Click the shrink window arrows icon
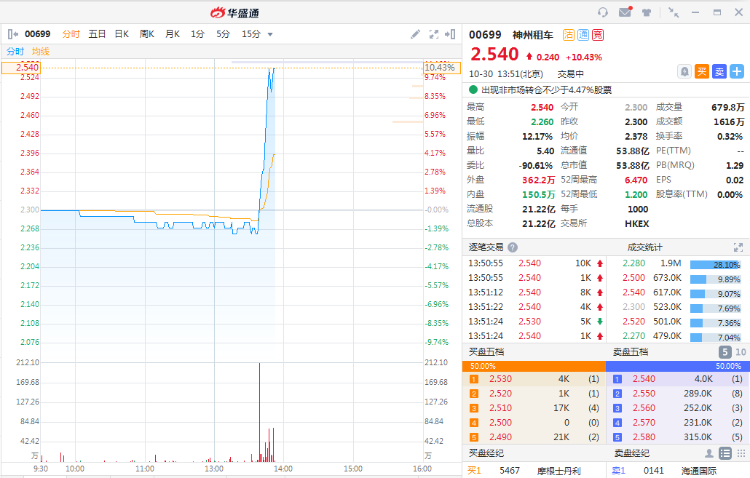This screenshot has height=478, width=750. tap(673, 12)
